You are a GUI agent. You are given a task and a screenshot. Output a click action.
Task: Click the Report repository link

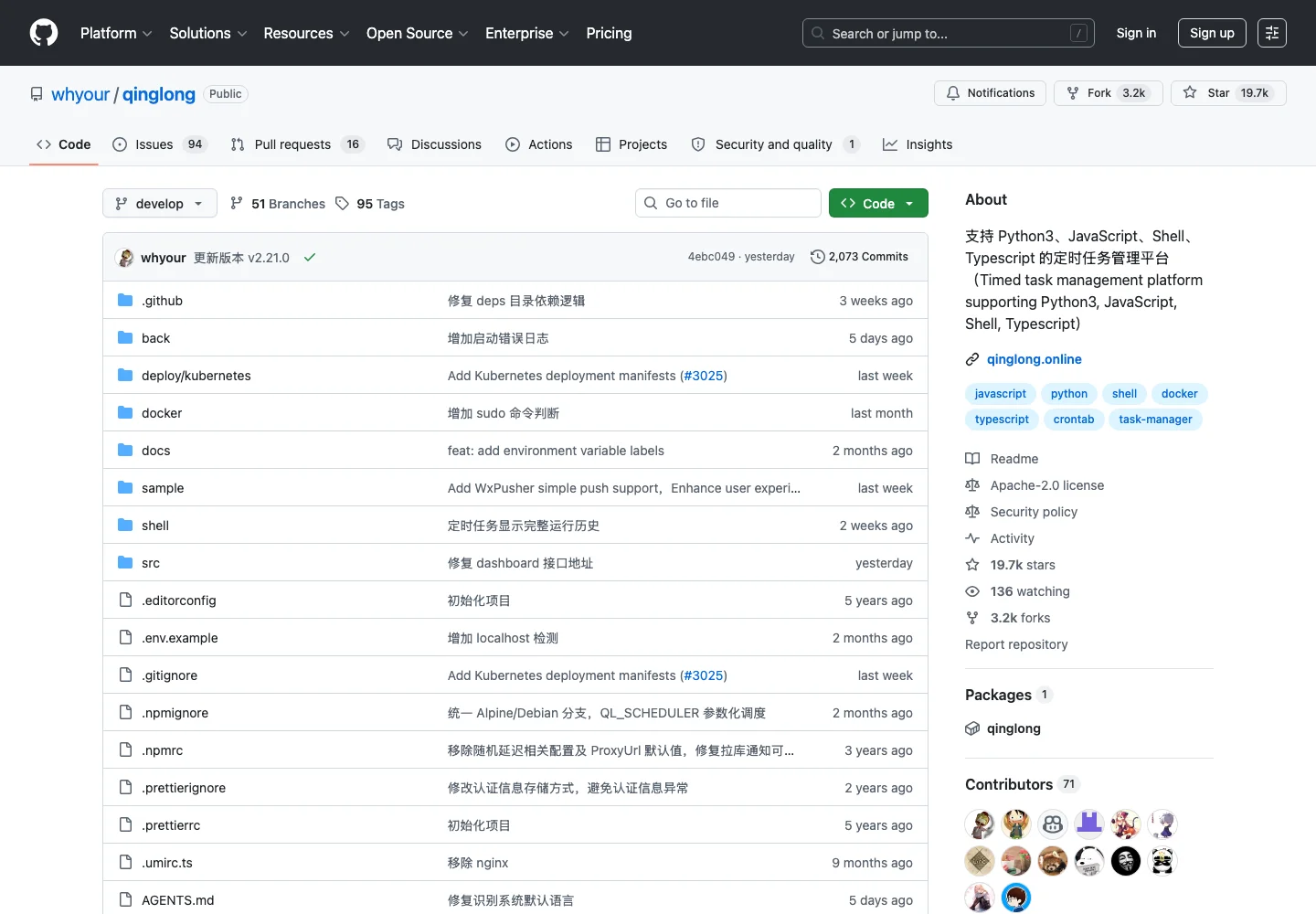[x=1016, y=644]
